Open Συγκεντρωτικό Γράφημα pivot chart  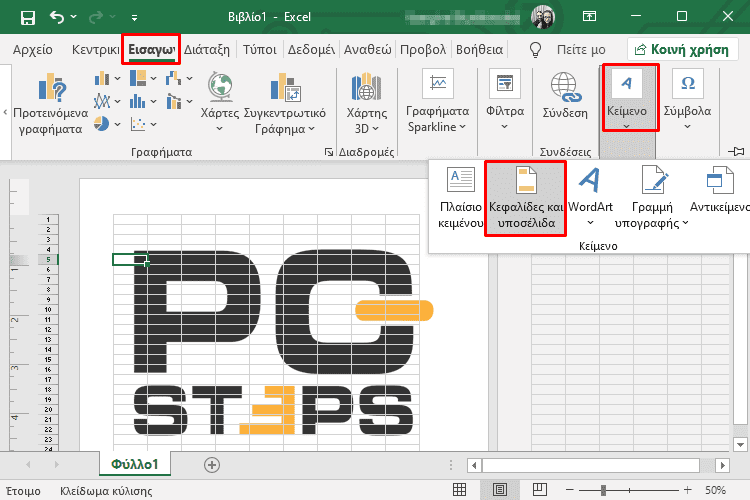tap(285, 104)
